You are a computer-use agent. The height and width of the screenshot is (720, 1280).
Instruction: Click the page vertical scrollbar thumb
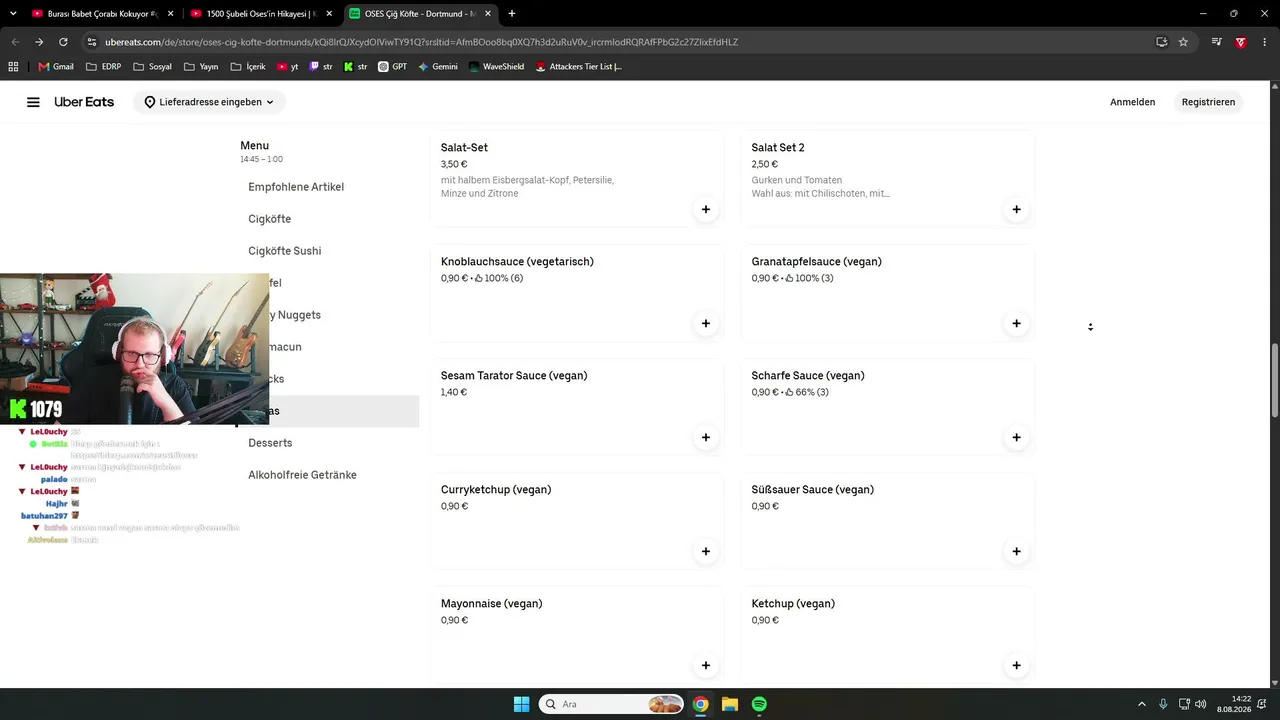(x=1274, y=381)
